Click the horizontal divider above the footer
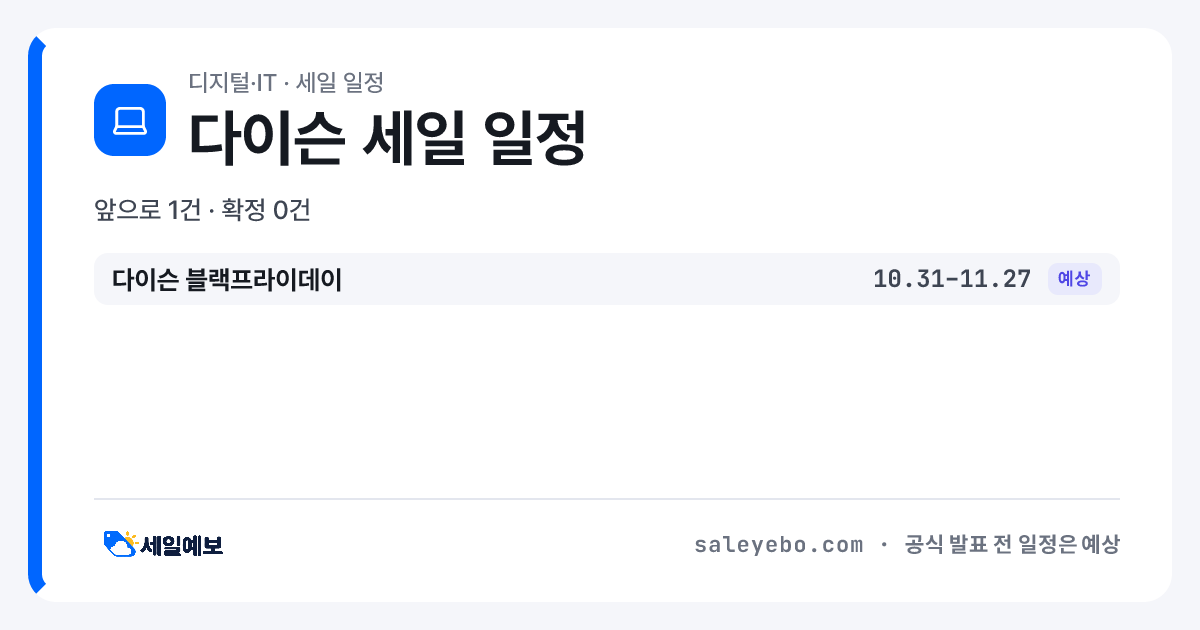This screenshot has height=630, width=1200. (607, 498)
